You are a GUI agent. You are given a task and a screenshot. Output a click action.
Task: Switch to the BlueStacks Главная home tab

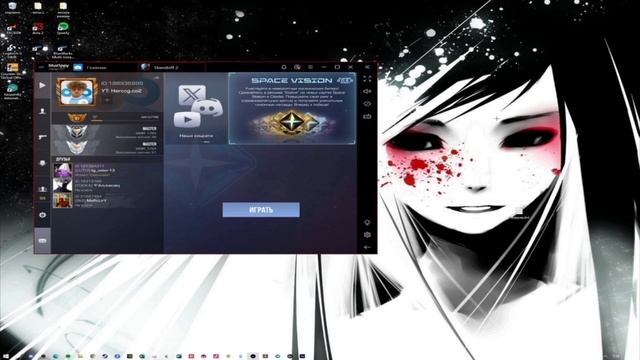(96, 67)
